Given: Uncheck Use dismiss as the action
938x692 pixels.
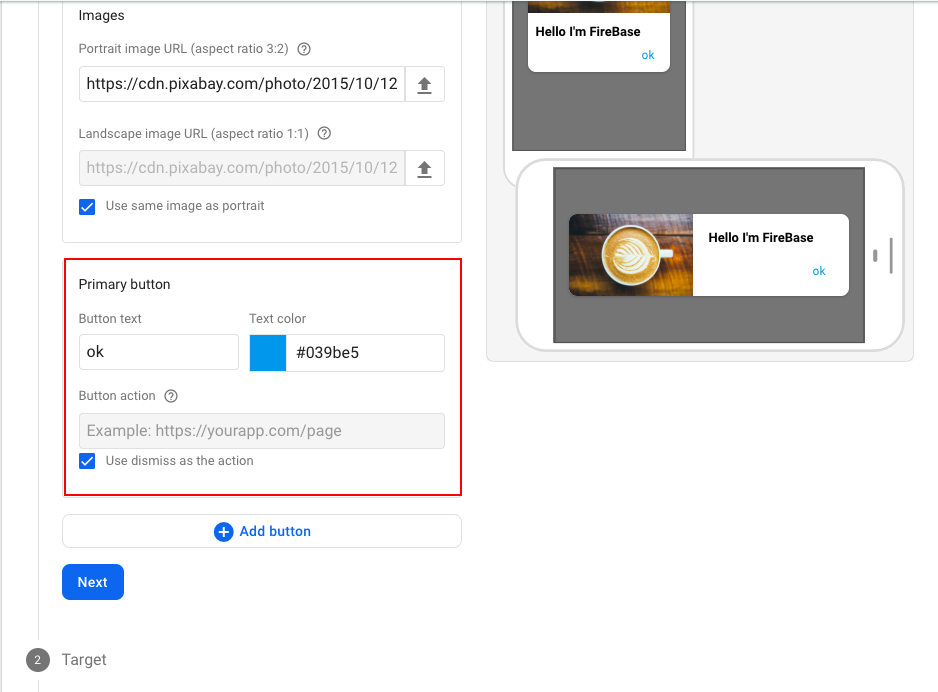Looking at the screenshot, I should tap(87, 461).
